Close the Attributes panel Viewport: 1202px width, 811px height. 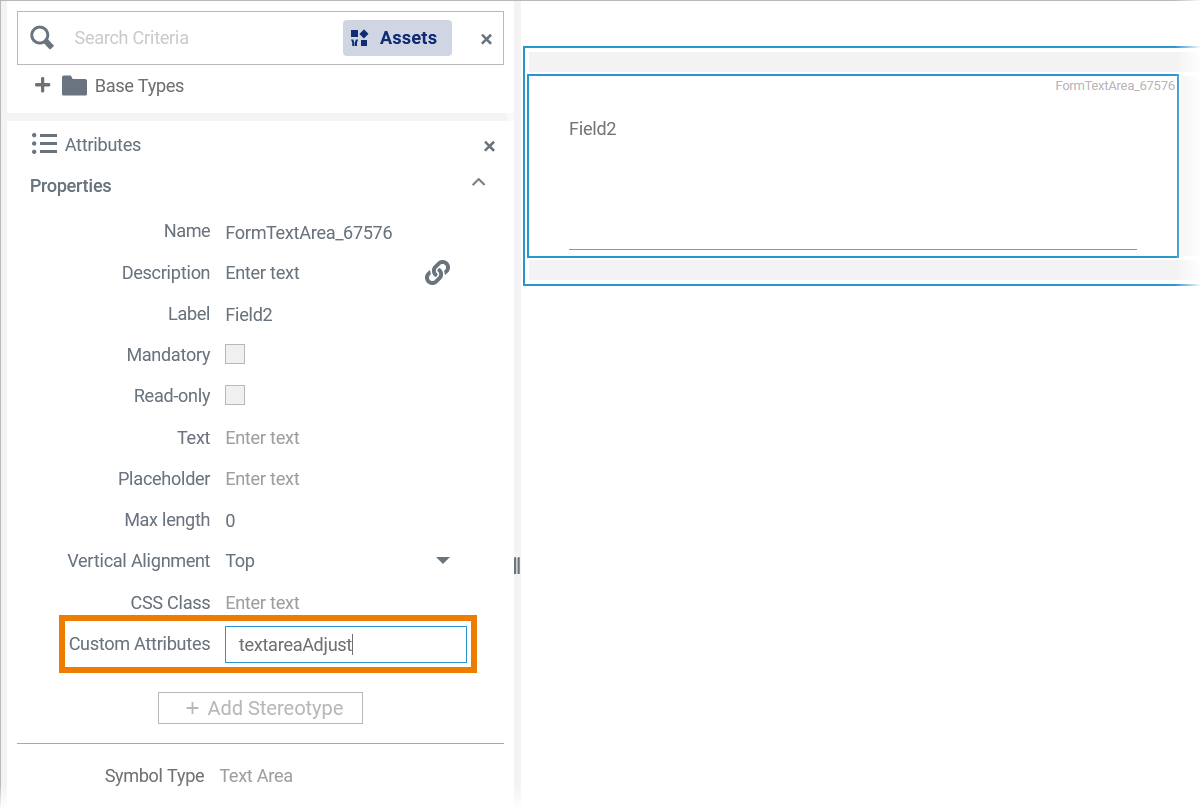[489, 146]
